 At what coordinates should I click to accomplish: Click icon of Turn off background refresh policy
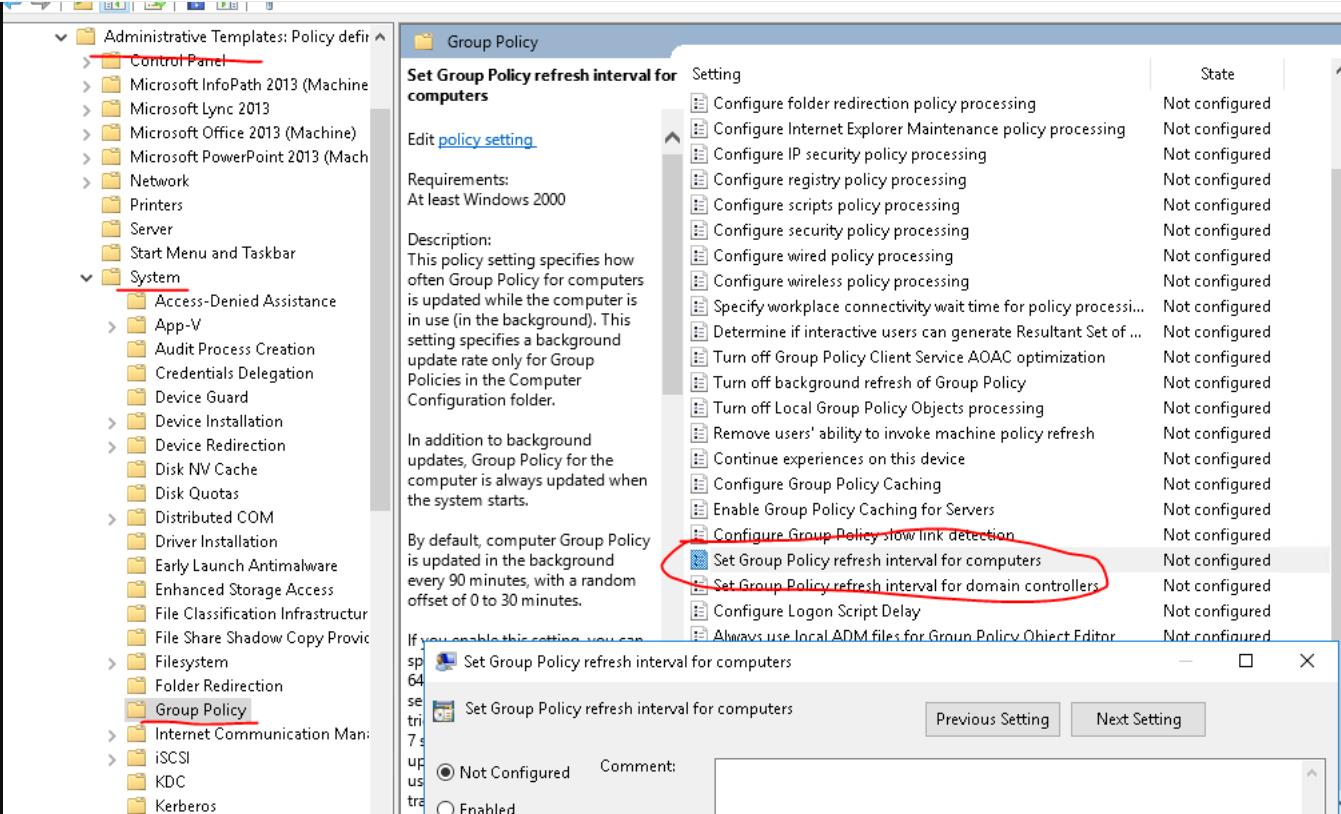tap(700, 383)
